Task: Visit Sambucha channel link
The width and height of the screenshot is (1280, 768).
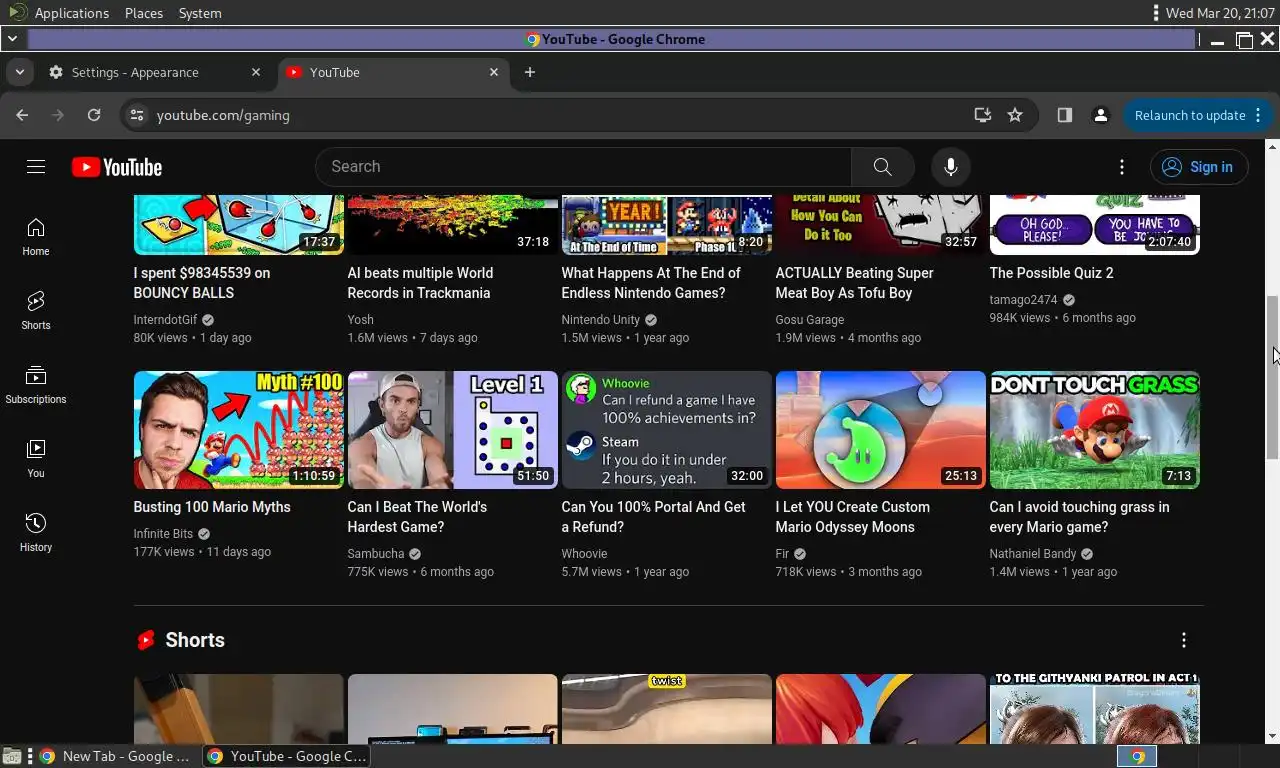Action: [376, 554]
